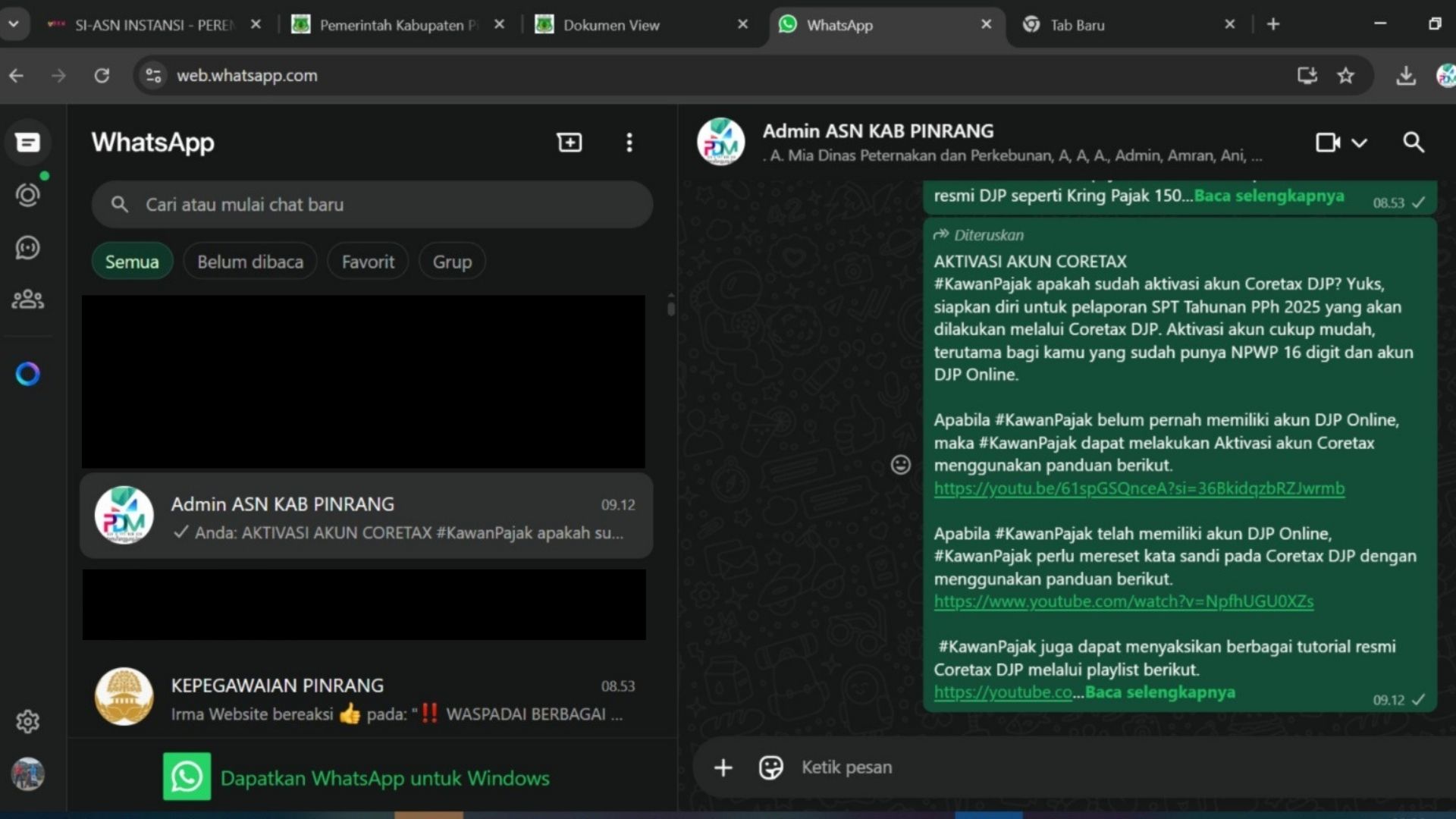1456x819 pixels.
Task: Click attach plus icon beside message box
Action: click(x=723, y=767)
